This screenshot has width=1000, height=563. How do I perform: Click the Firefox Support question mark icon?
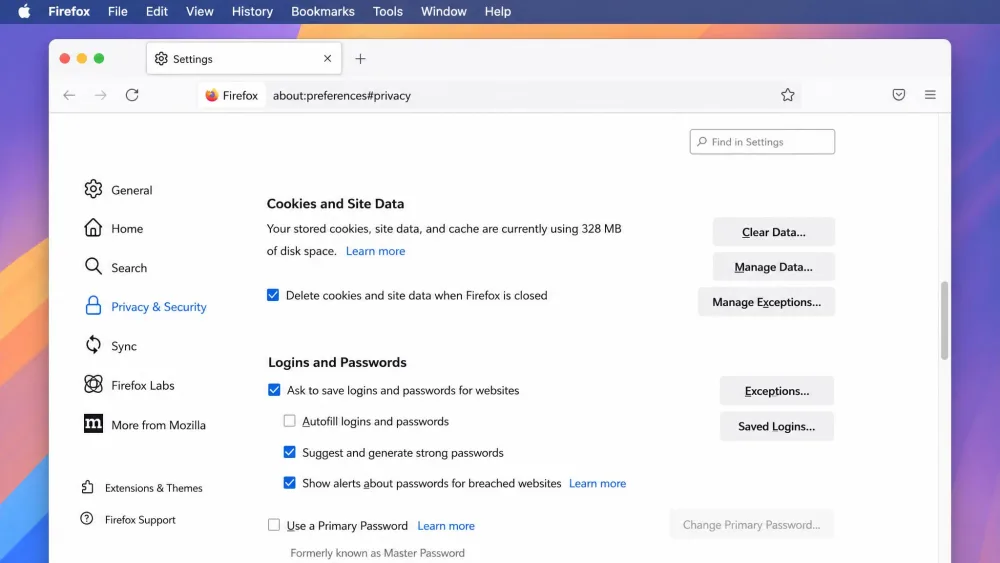(x=87, y=519)
